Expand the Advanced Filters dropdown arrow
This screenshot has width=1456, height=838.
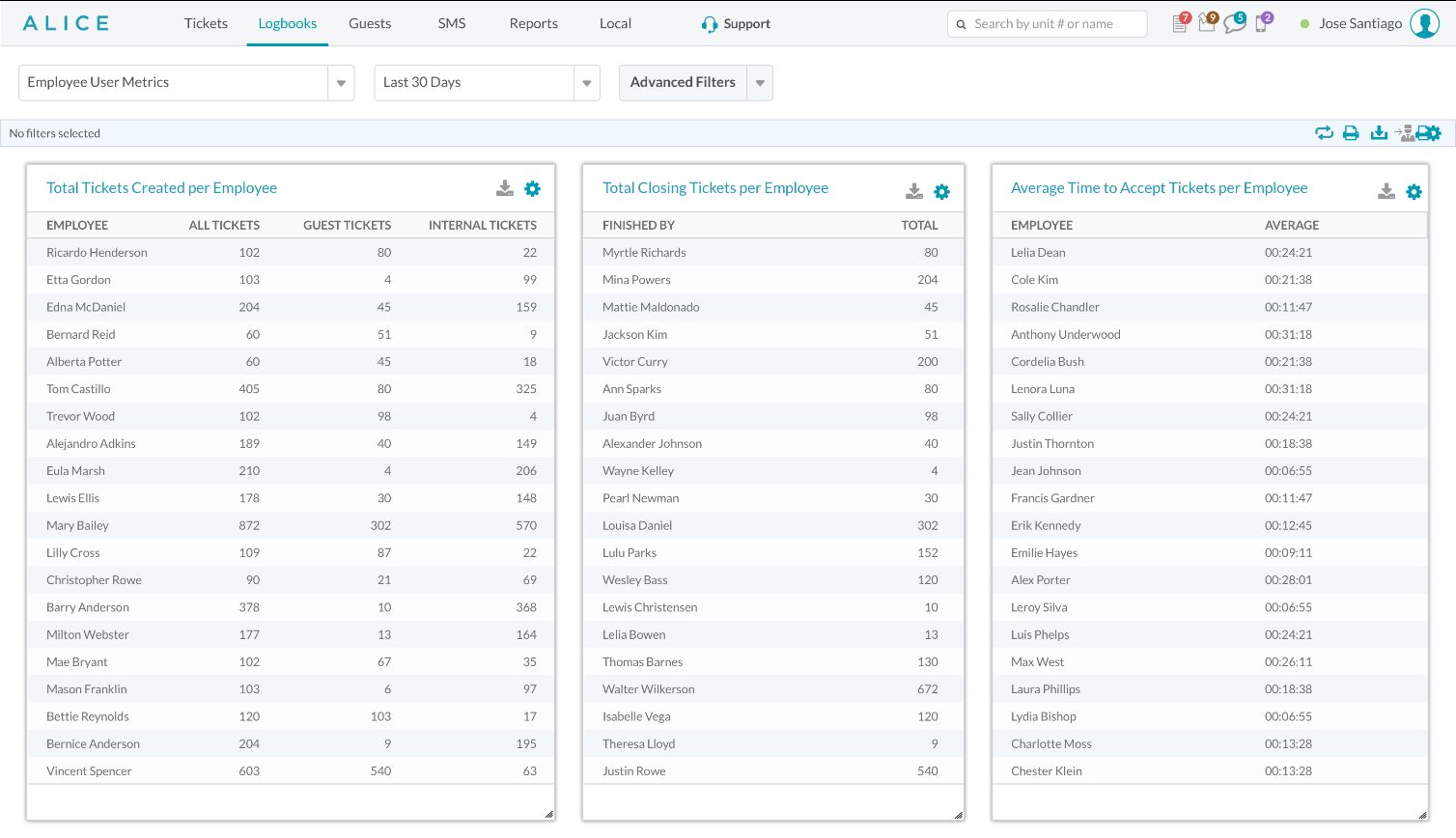tap(760, 83)
